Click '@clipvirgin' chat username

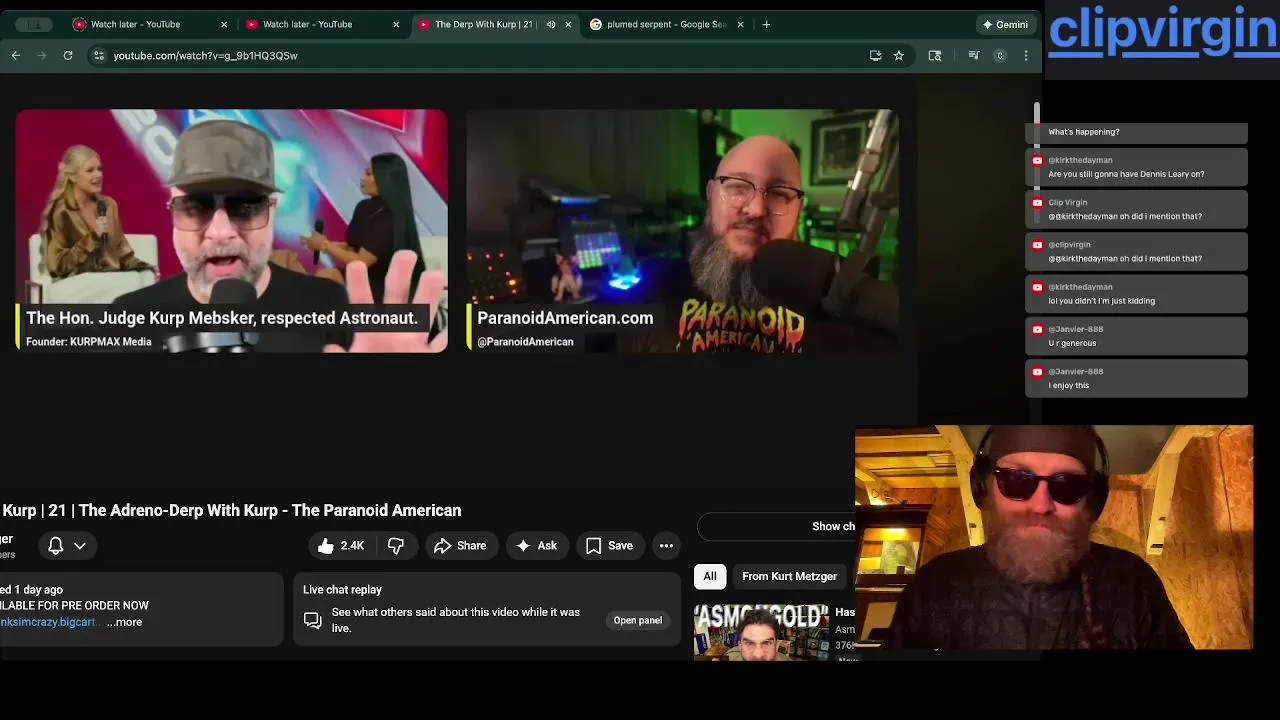coord(1069,244)
